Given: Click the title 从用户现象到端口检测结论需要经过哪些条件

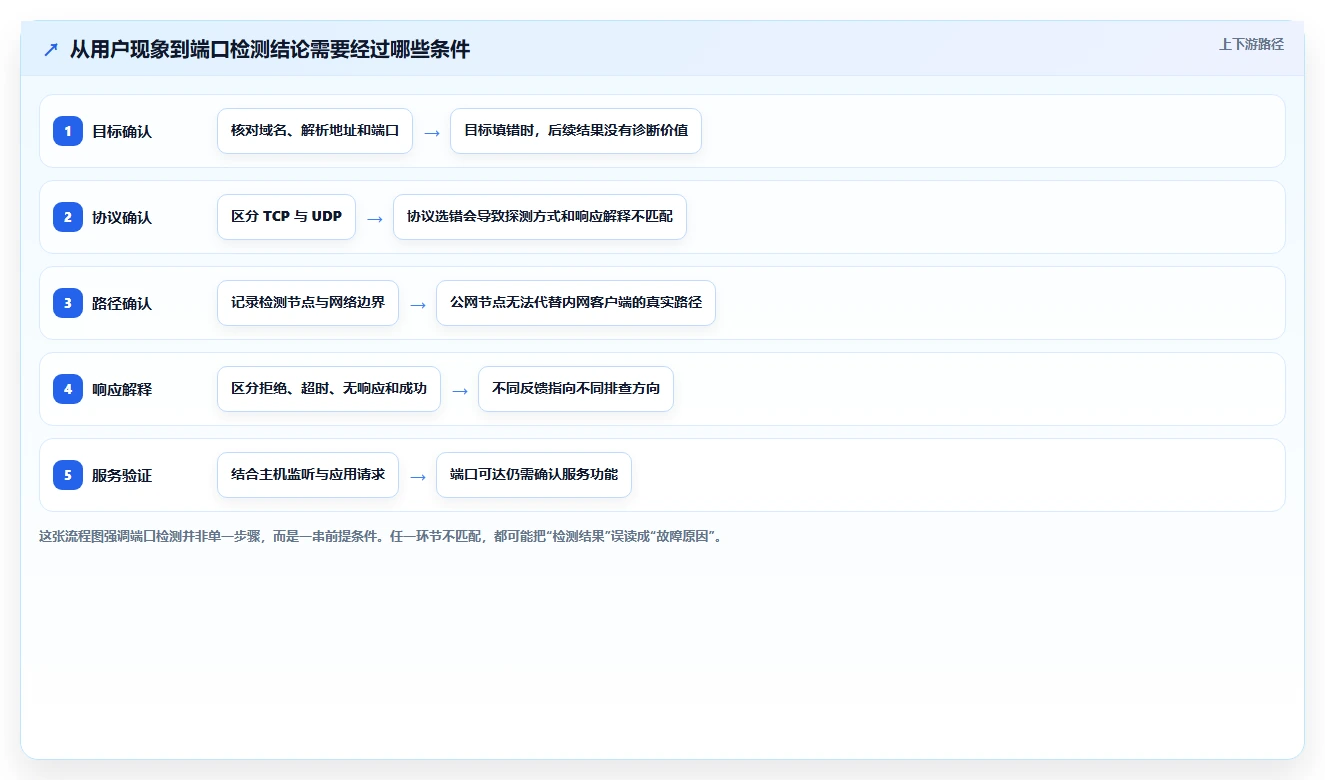Looking at the screenshot, I should tap(270, 49).
